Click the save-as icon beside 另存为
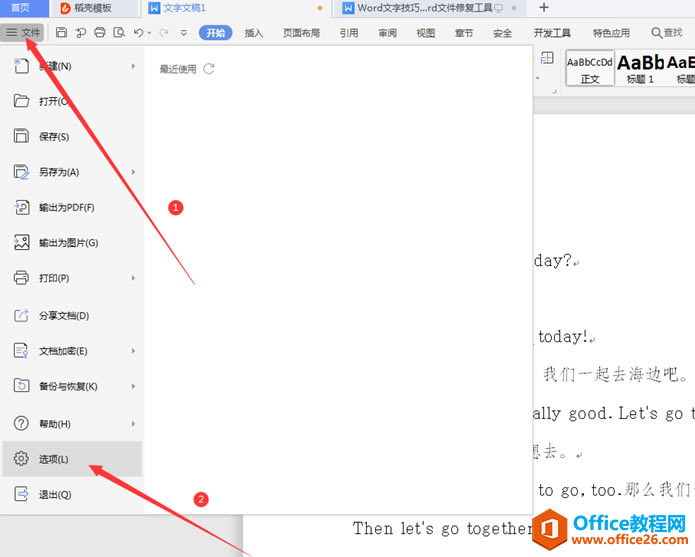This screenshot has height=557, width=695. [21, 171]
